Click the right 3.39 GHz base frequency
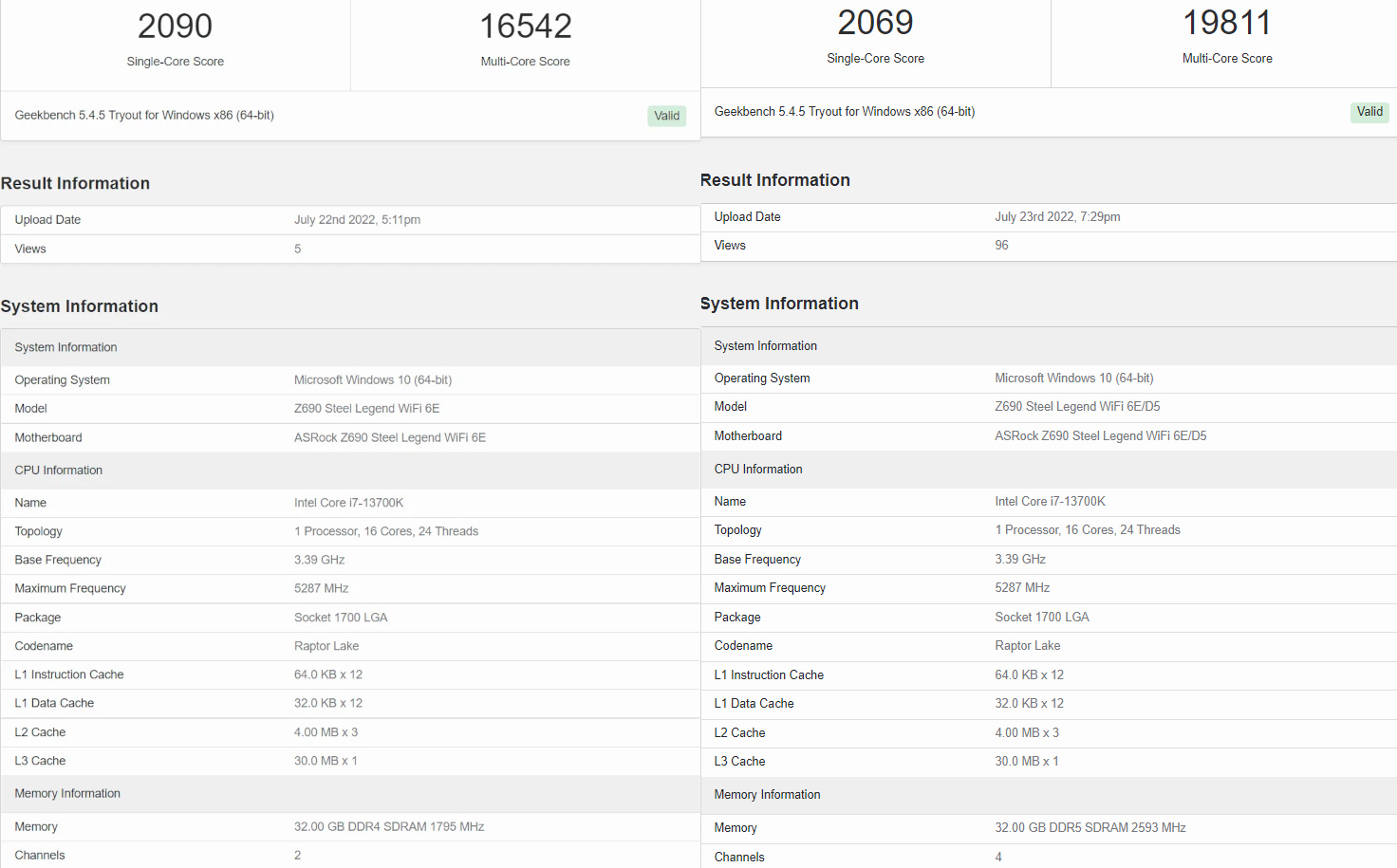1397x868 pixels. coord(1020,560)
